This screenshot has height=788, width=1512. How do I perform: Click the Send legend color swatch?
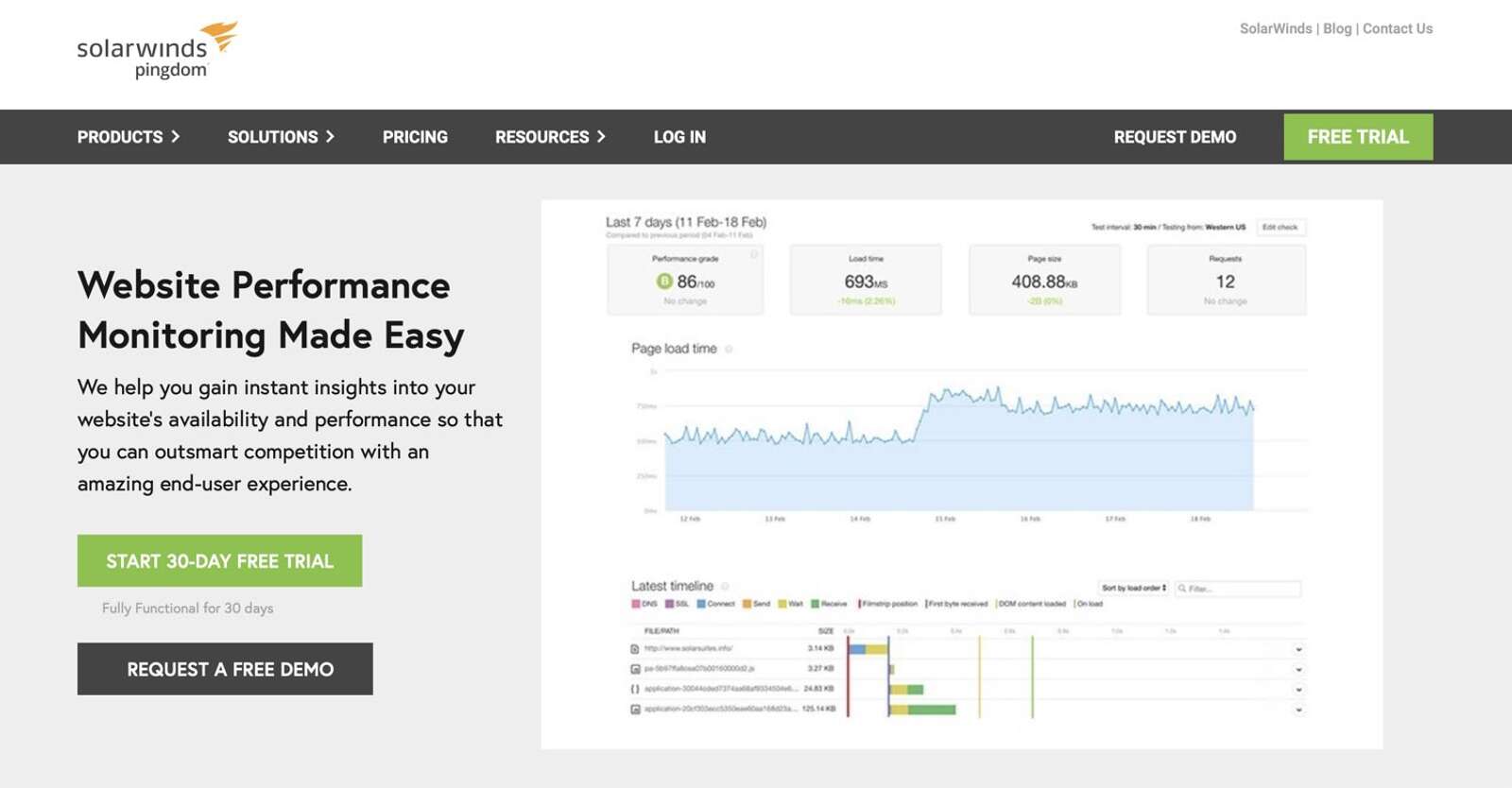tap(747, 604)
